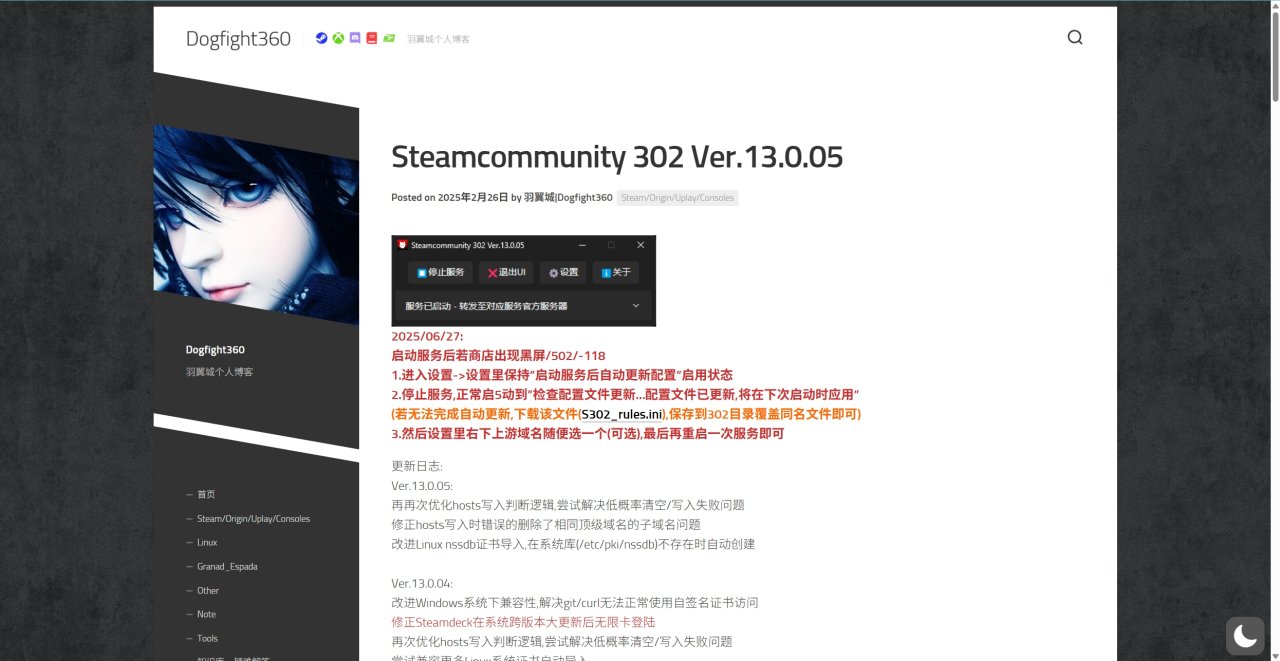1280x661 pixels.
Task: Click the red square icon in header
Action: [372, 38]
